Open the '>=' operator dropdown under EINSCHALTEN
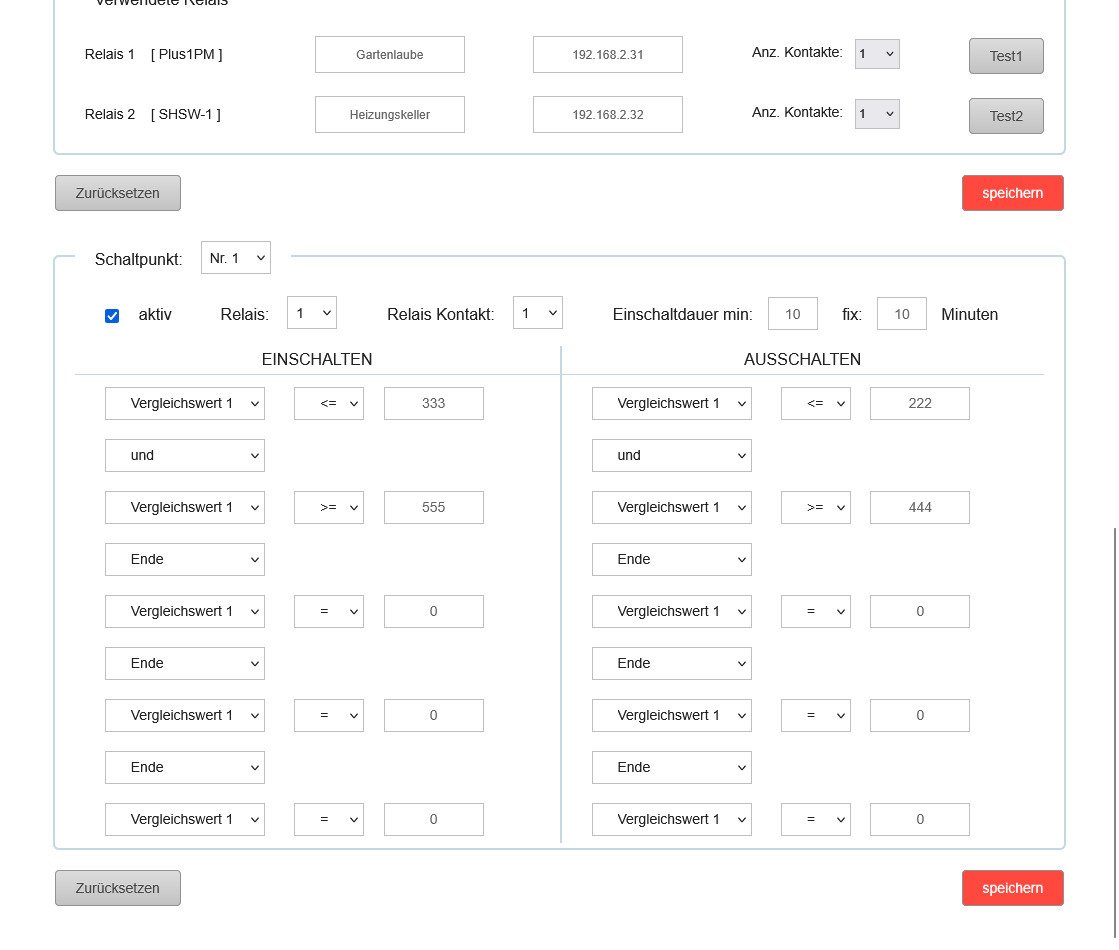 tap(328, 507)
